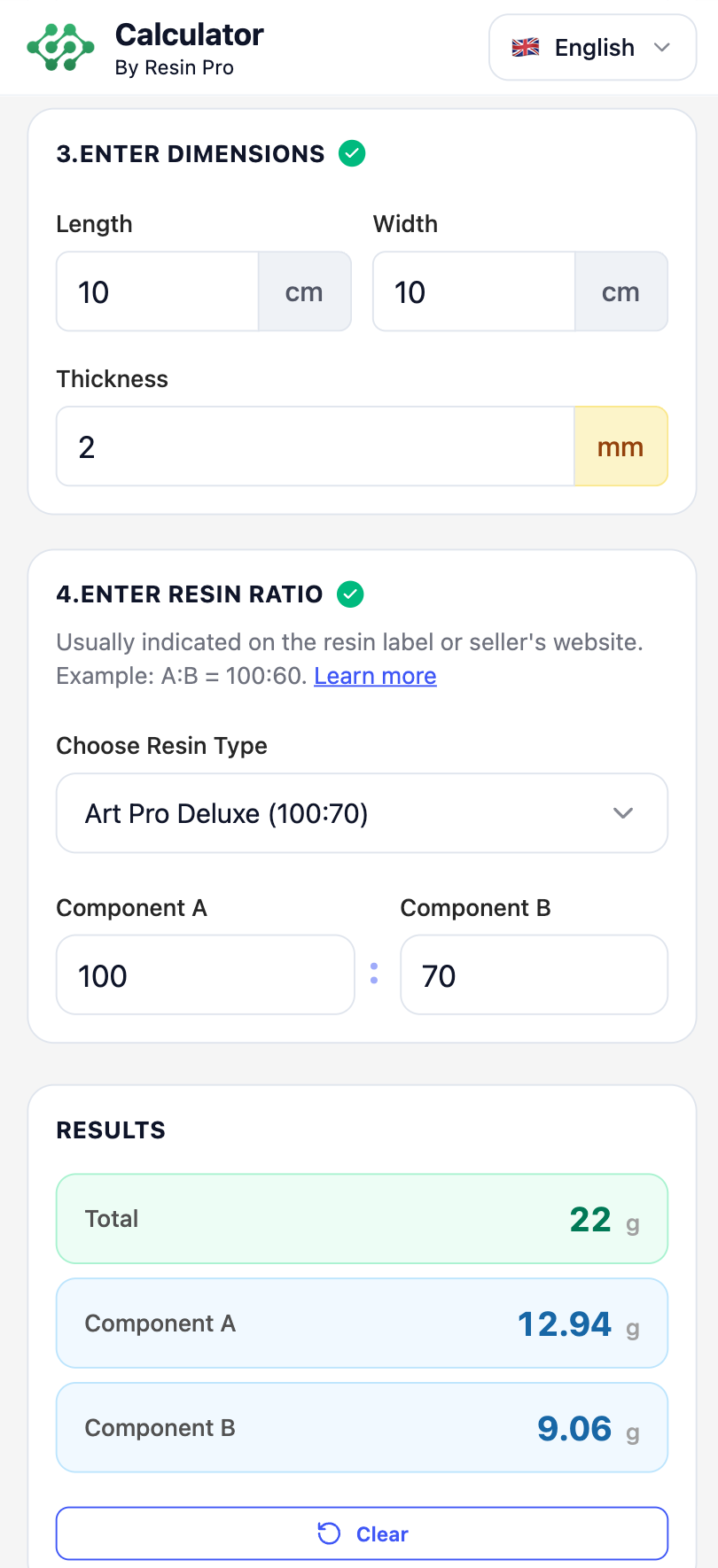This screenshot has height=1568, width=718.
Task: Click the Width input field
Action: click(474, 292)
